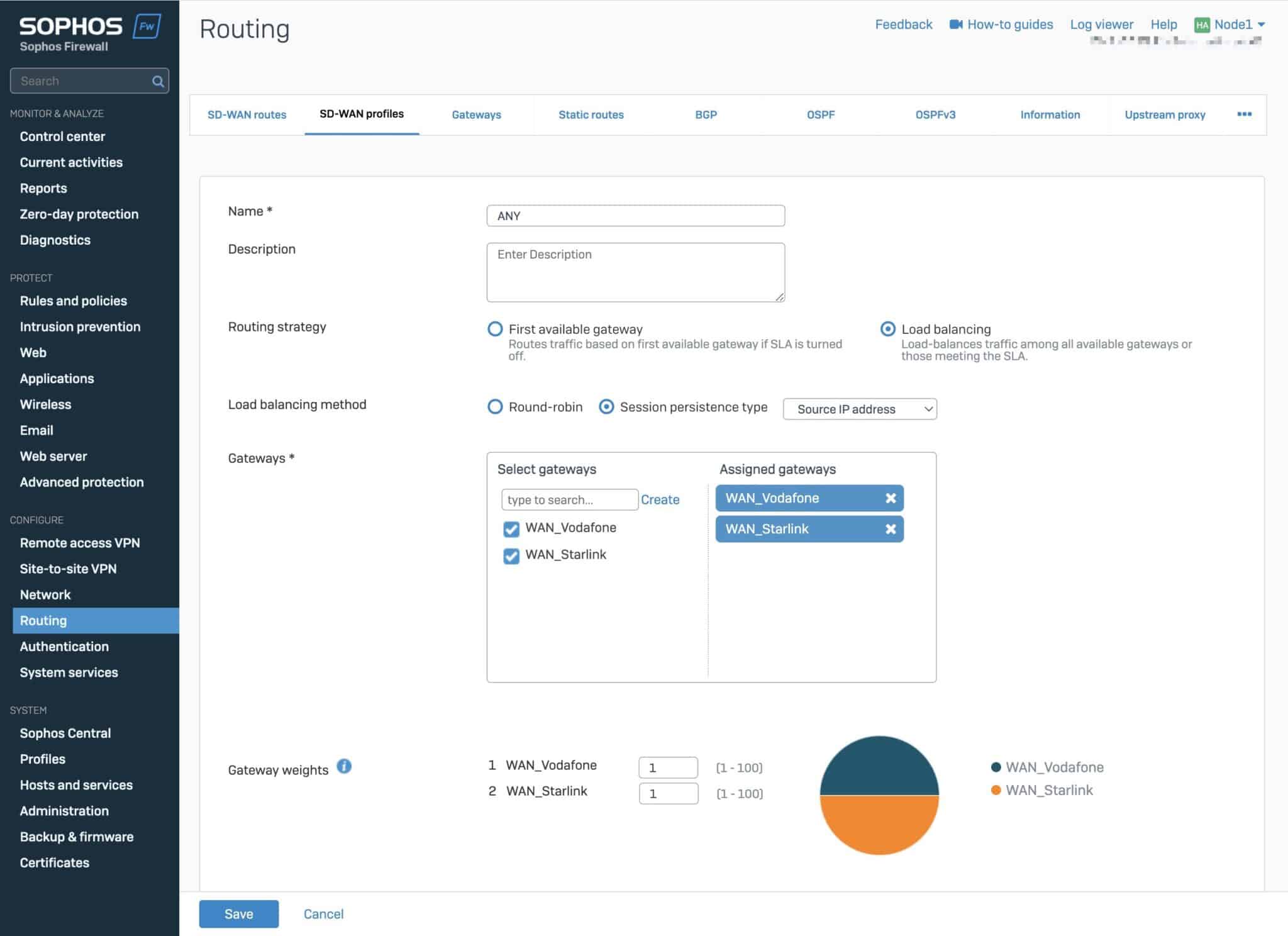Viewport: 1288px width, 936px height.
Task: Click the gateway type-to-search field
Action: tap(569, 499)
